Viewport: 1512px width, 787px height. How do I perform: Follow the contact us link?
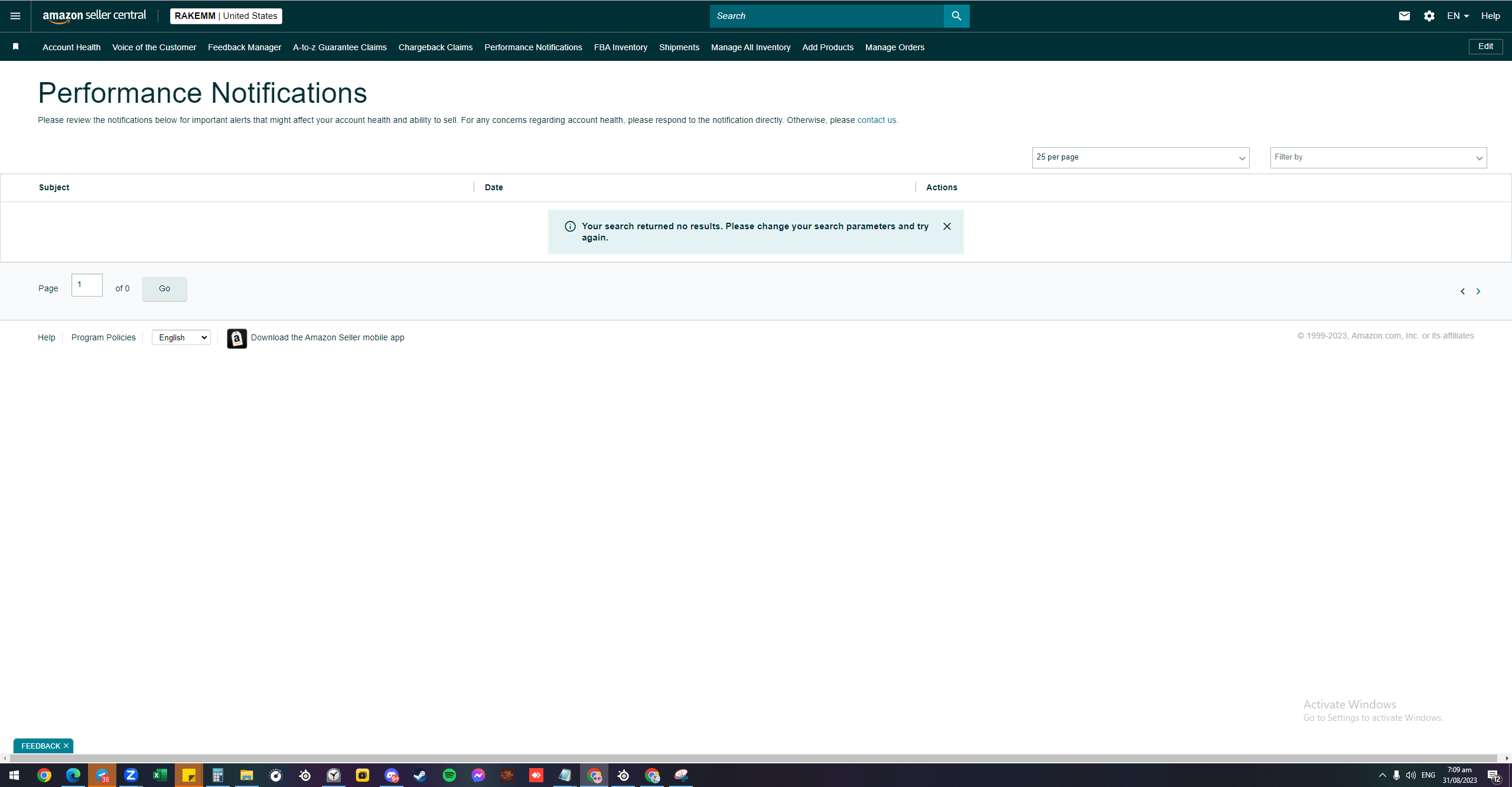coord(876,120)
